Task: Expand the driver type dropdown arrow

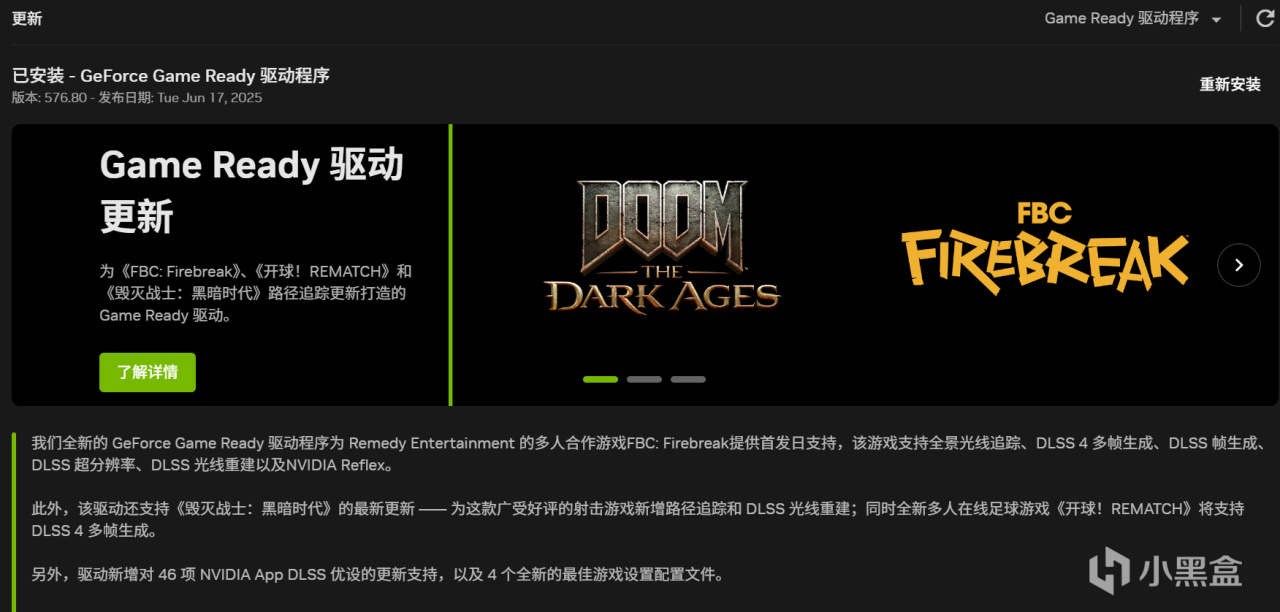Action: [1216, 19]
